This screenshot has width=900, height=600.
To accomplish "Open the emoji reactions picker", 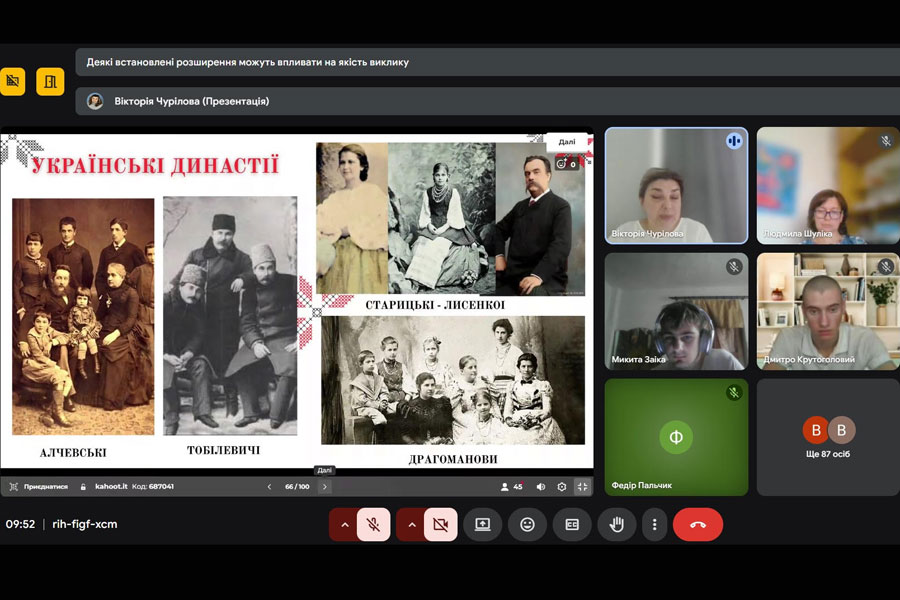I will coord(527,524).
